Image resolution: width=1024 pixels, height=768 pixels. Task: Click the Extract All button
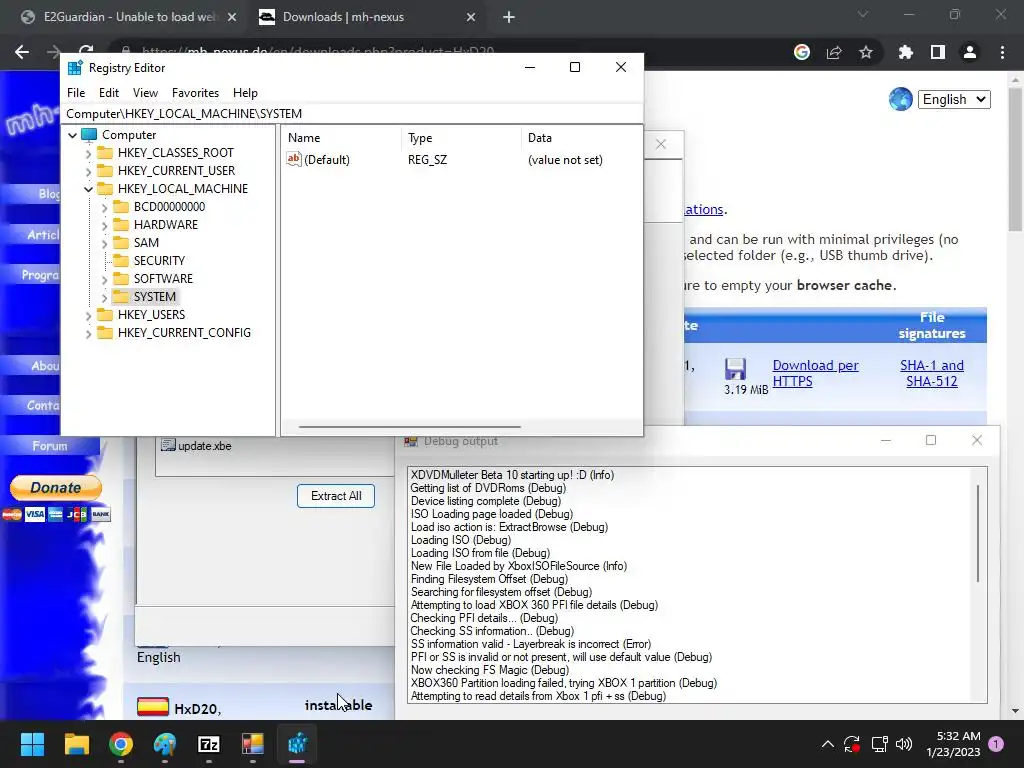[336, 496]
